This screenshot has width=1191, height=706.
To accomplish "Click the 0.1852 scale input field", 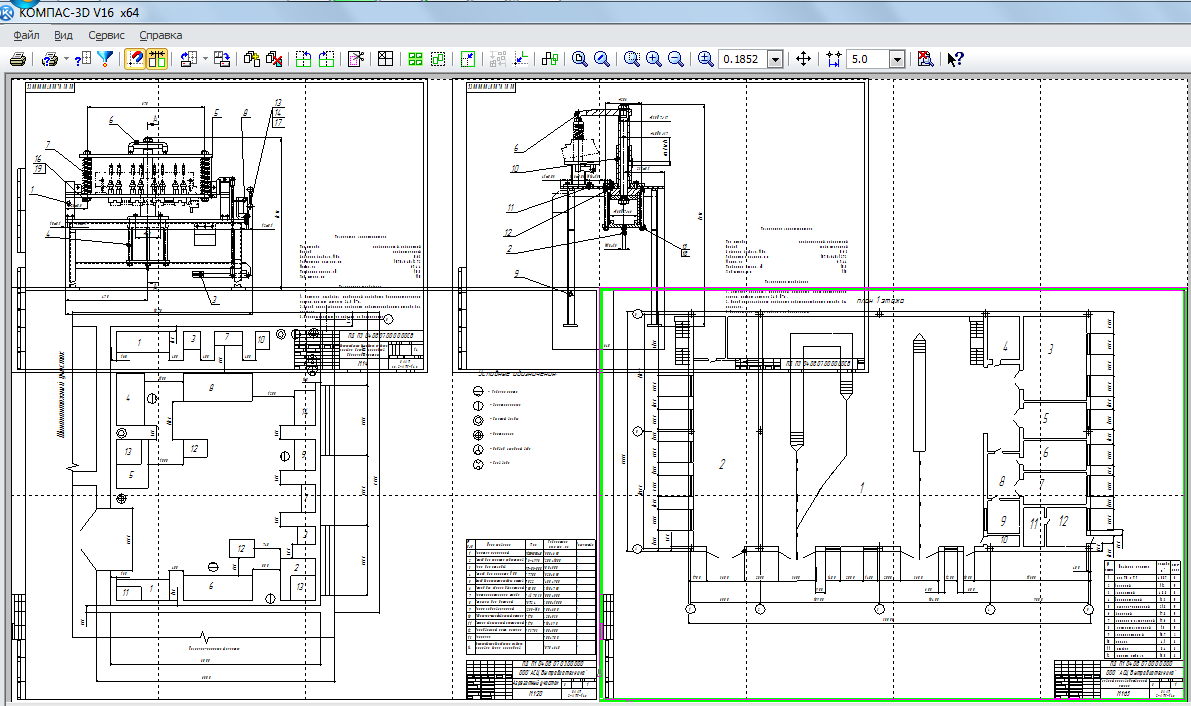I will click(x=743, y=59).
